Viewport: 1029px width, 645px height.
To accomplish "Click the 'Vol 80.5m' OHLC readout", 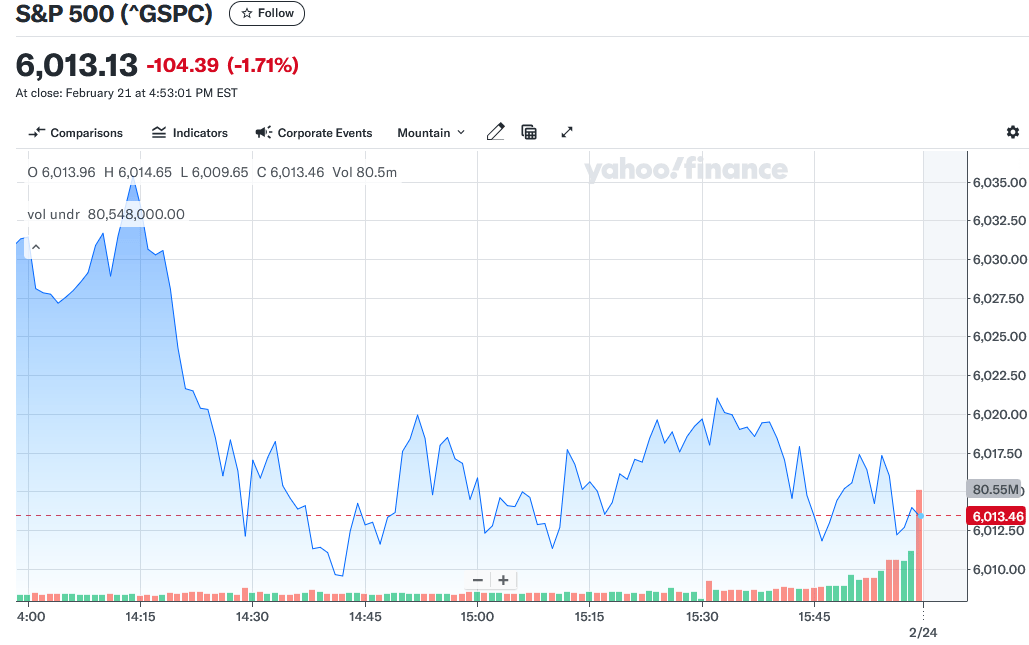I will point(364,173).
